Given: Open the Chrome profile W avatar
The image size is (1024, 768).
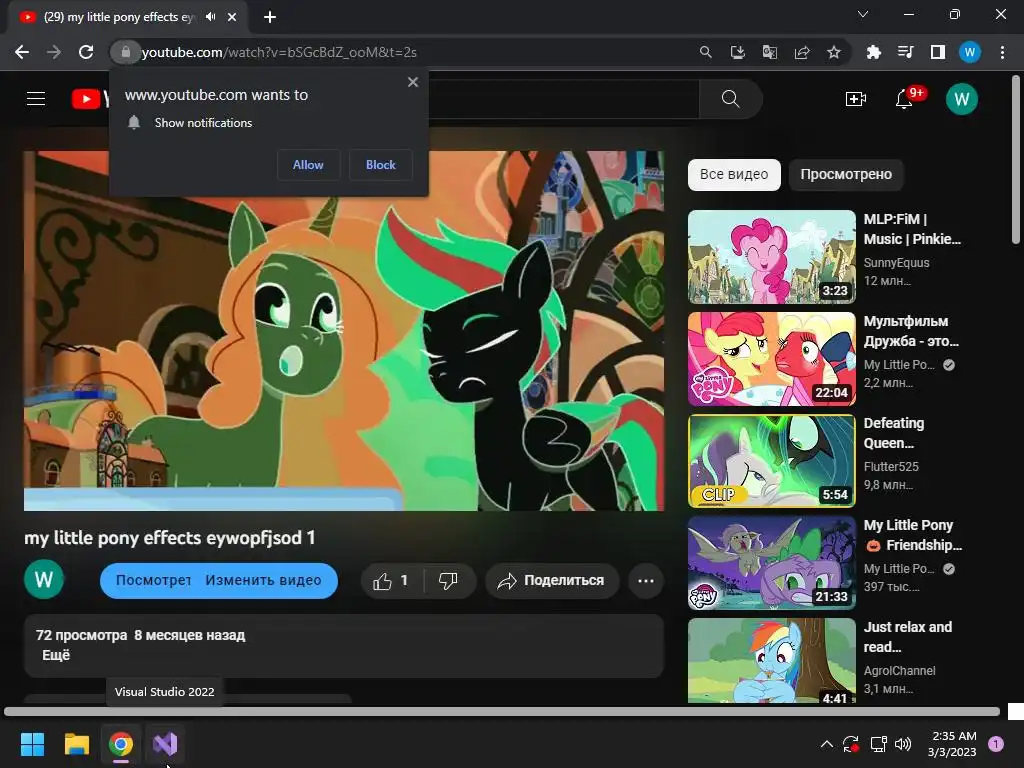Looking at the screenshot, I should [x=970, y=52].
